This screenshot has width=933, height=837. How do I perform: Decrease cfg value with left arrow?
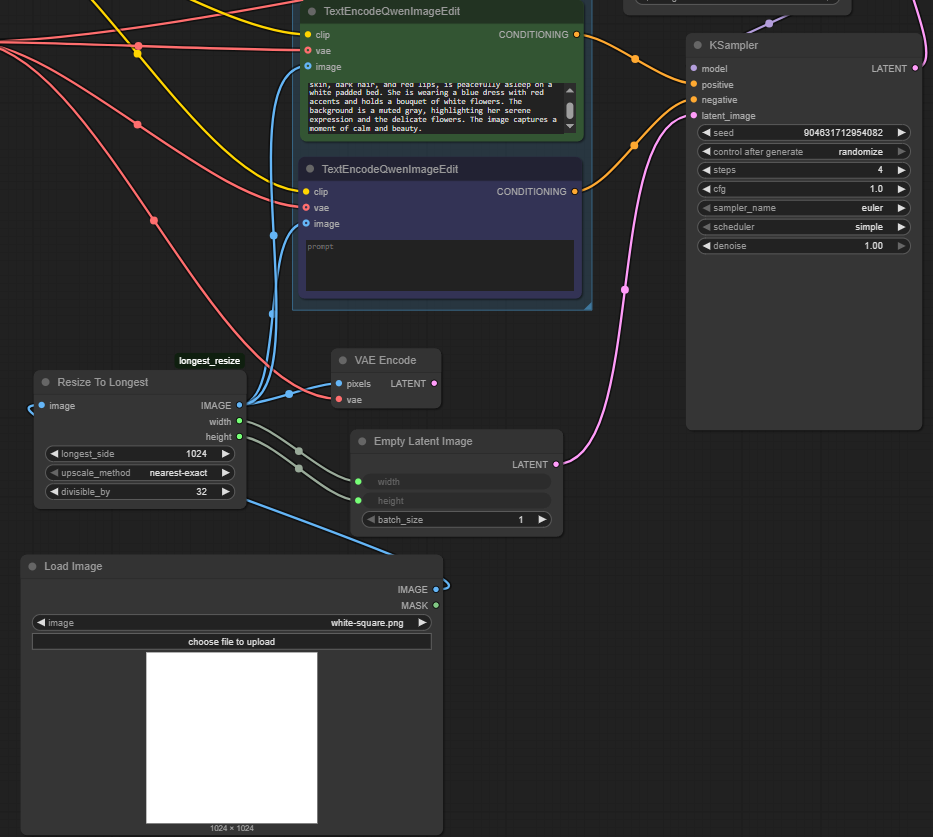click(706, 189)
